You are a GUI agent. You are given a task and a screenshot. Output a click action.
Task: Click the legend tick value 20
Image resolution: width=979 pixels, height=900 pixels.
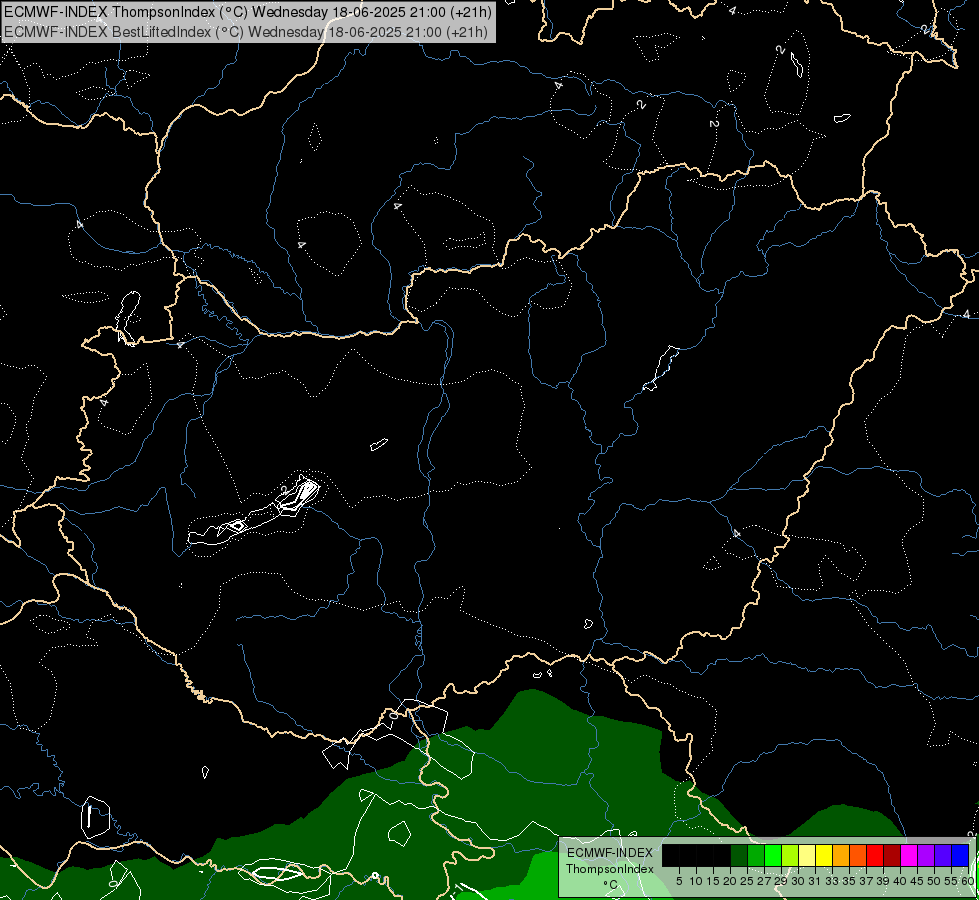coord(730,881)
